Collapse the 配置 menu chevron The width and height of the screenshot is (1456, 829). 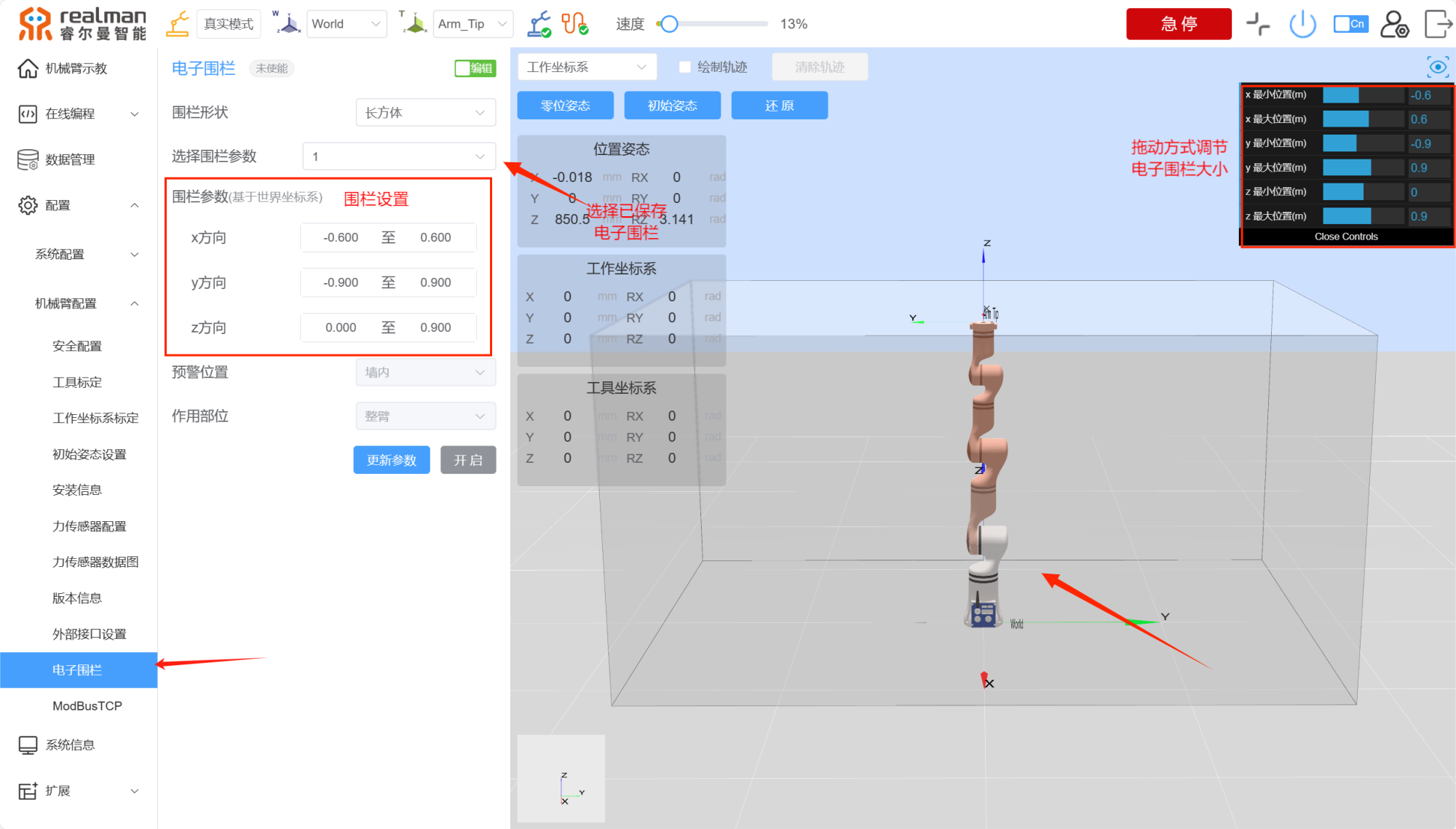pyautogui.click(x=135, y=205)
